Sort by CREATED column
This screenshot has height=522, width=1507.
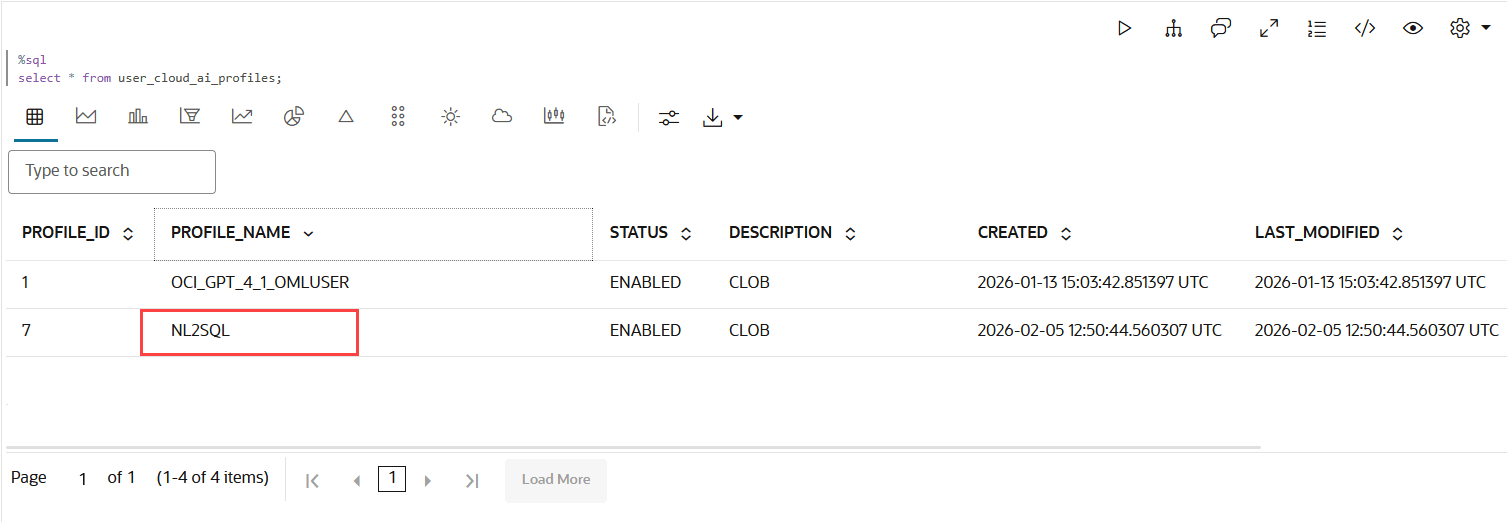pos(1066,233)
